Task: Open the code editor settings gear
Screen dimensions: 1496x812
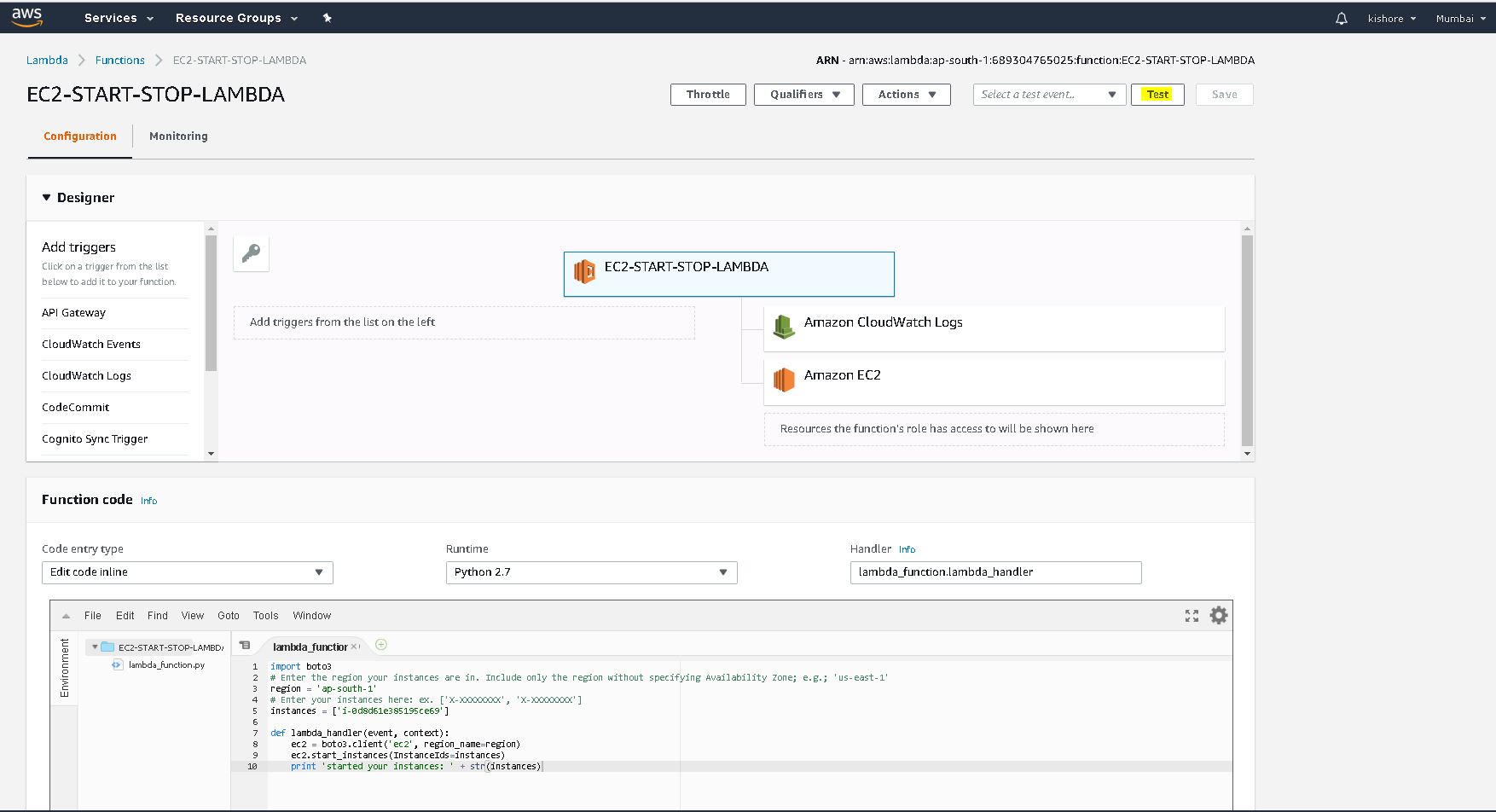Action: [x=1219, y=615]
